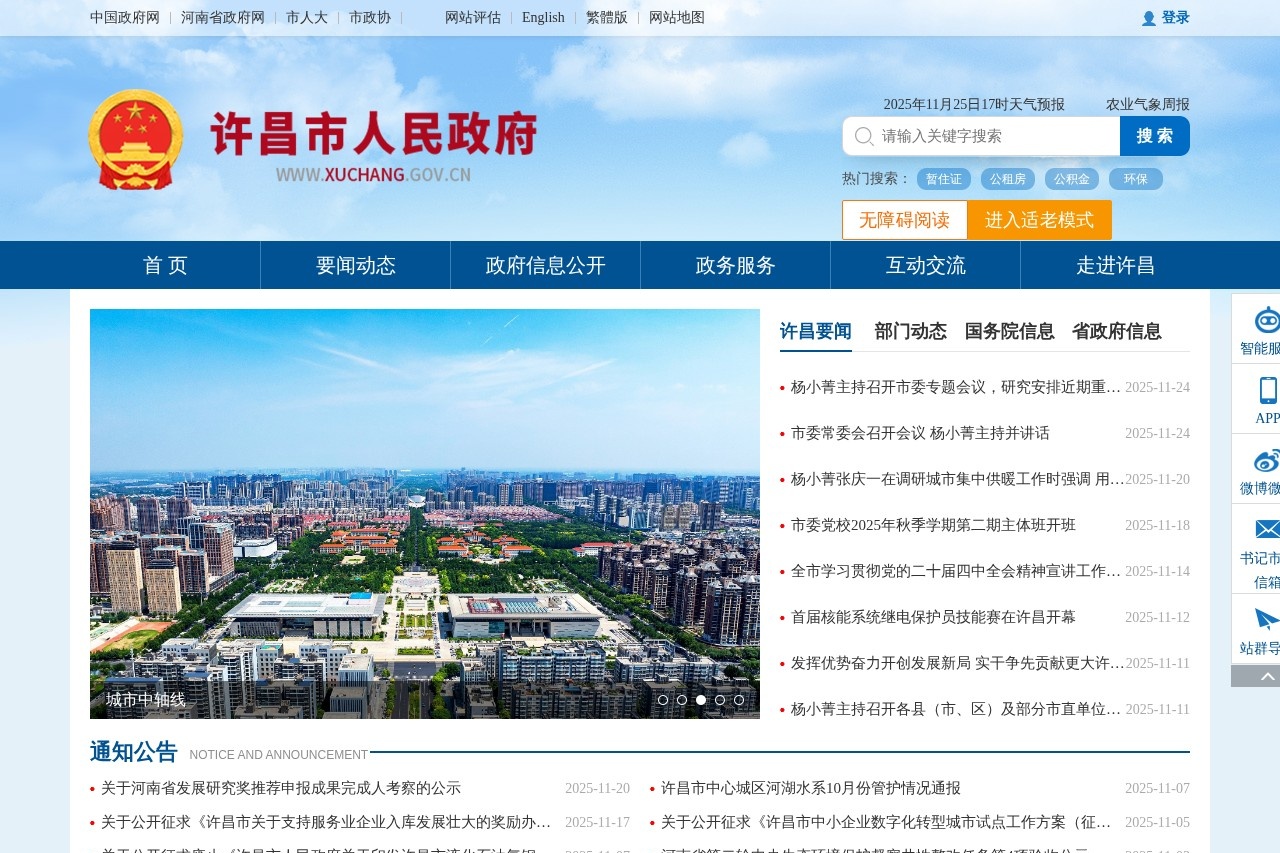Turn on 无障碍阅读 accessibility reading
Viewport: 1280px width, 853px height.
(x=904, y=220)
